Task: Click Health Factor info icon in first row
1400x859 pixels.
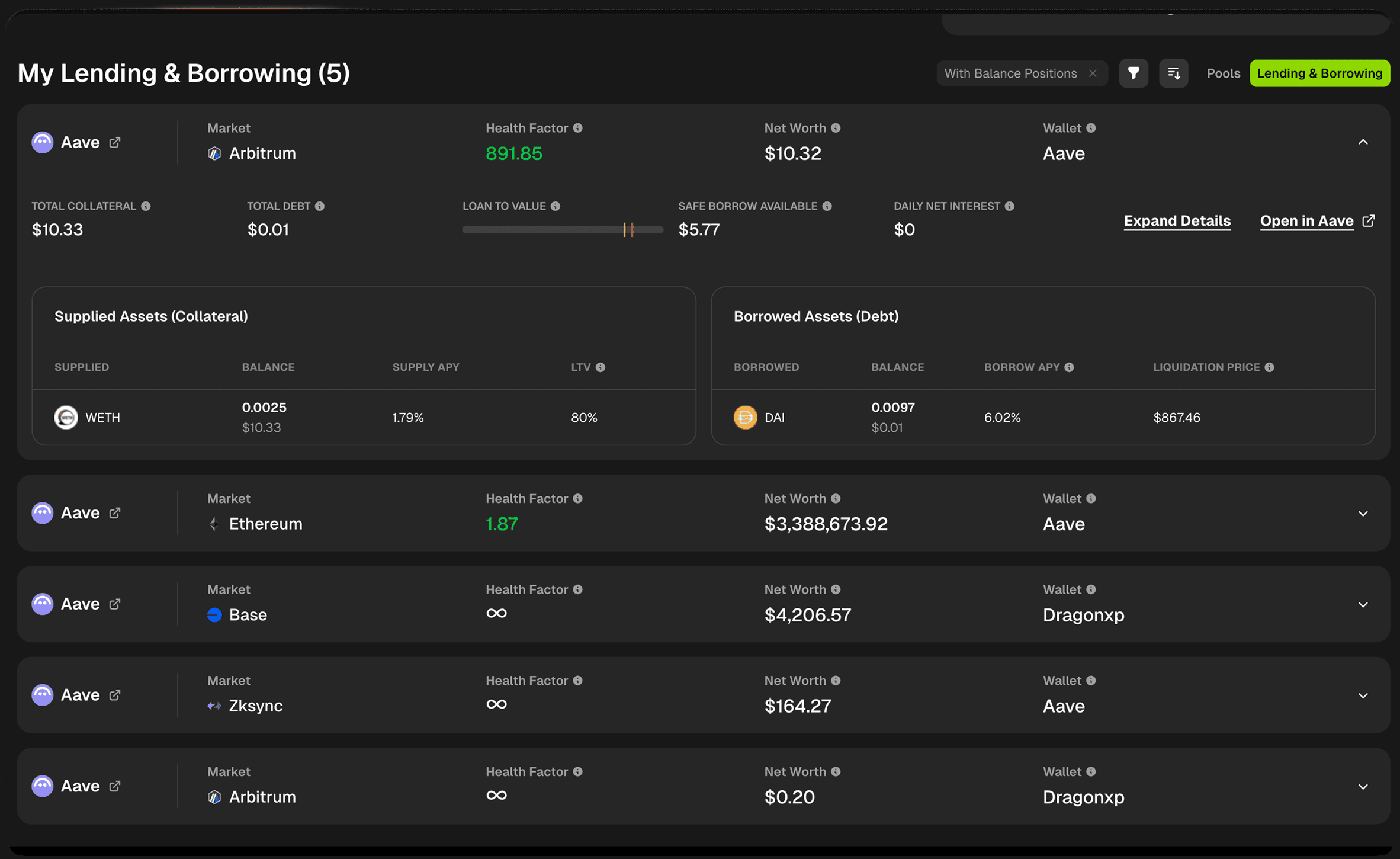Action: coord(578,128)
